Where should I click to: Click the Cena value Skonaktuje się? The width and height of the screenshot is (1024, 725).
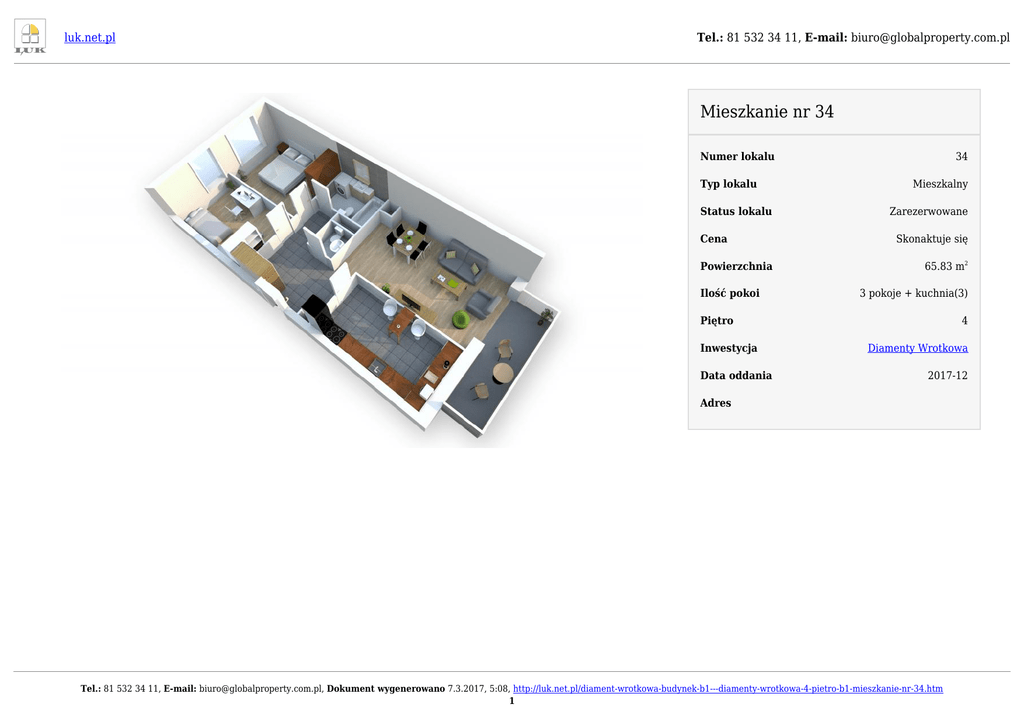click(x=931, y=239)
